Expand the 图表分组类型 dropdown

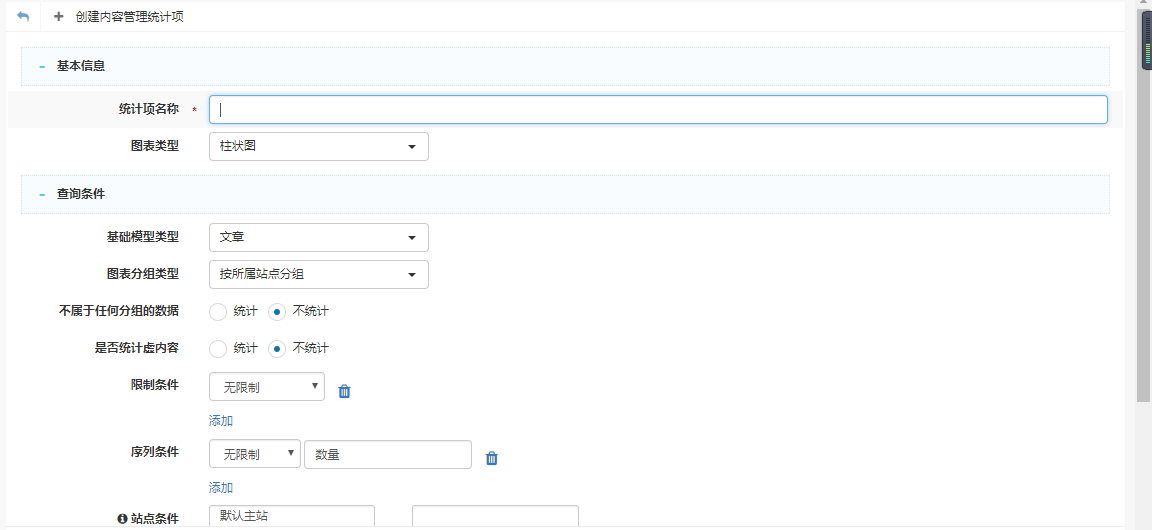(x=318, y=274)
